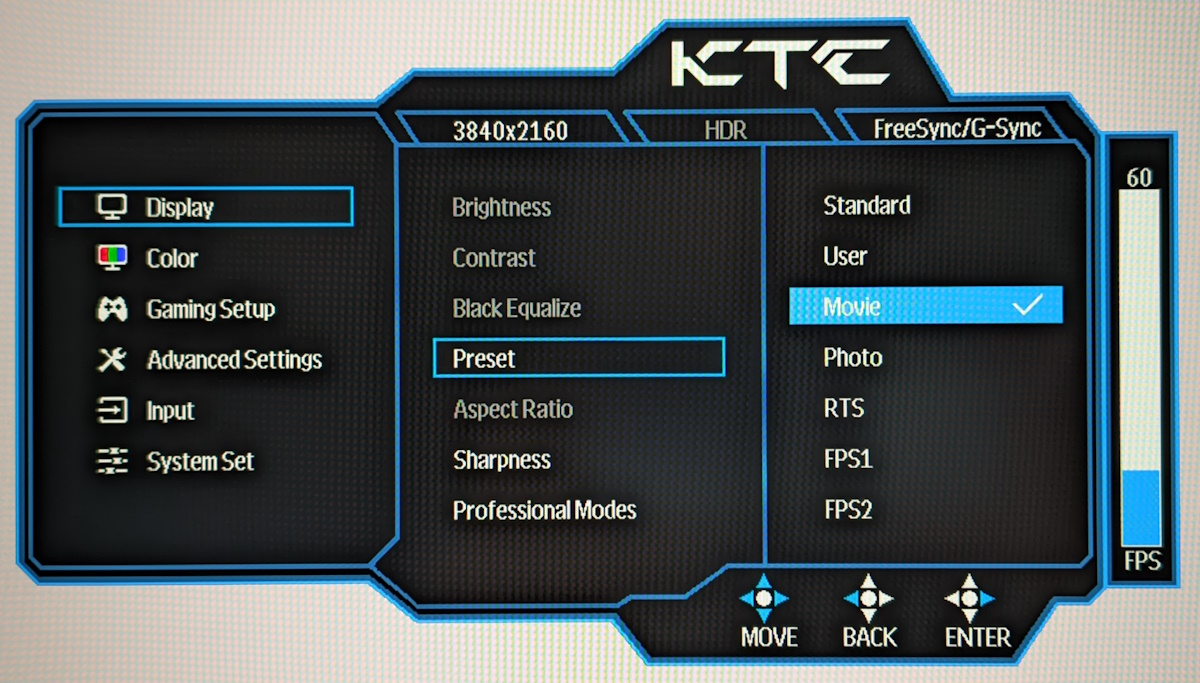Choose the Standard preset
The width and height of the screenshot is (1200, 683).
pyautogui.click(x=867, y=205)
